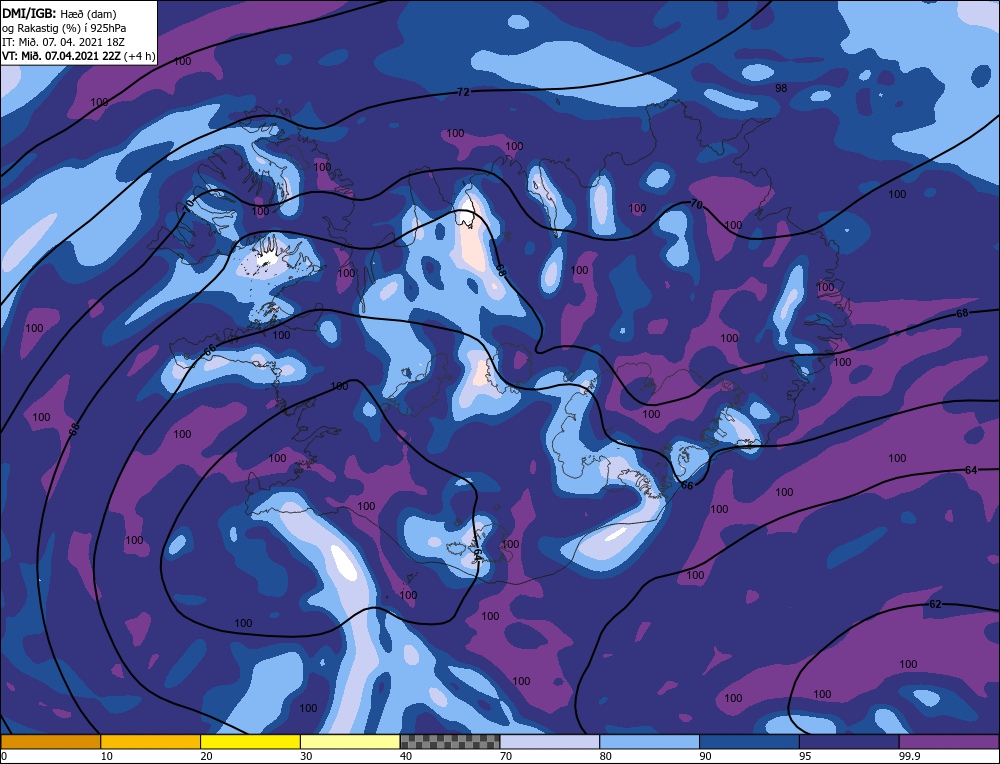Pick the bright yellow 20–30 legend swatch
Screen dimensions: 1000x764
250,742
